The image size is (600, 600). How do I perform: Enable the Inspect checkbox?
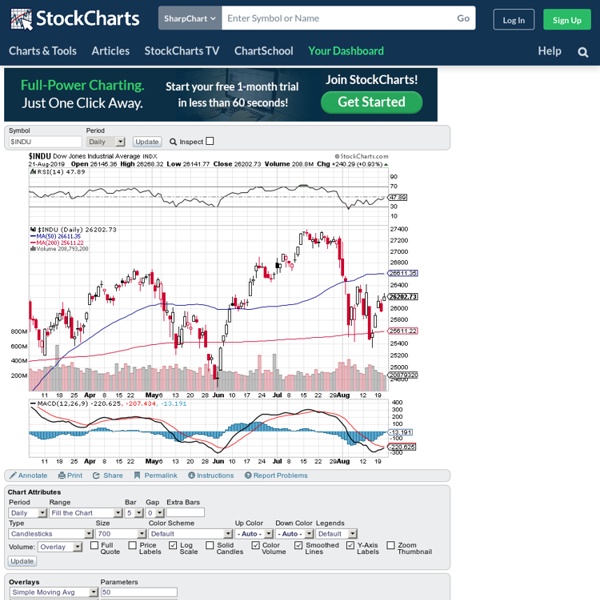coord(210,142)
